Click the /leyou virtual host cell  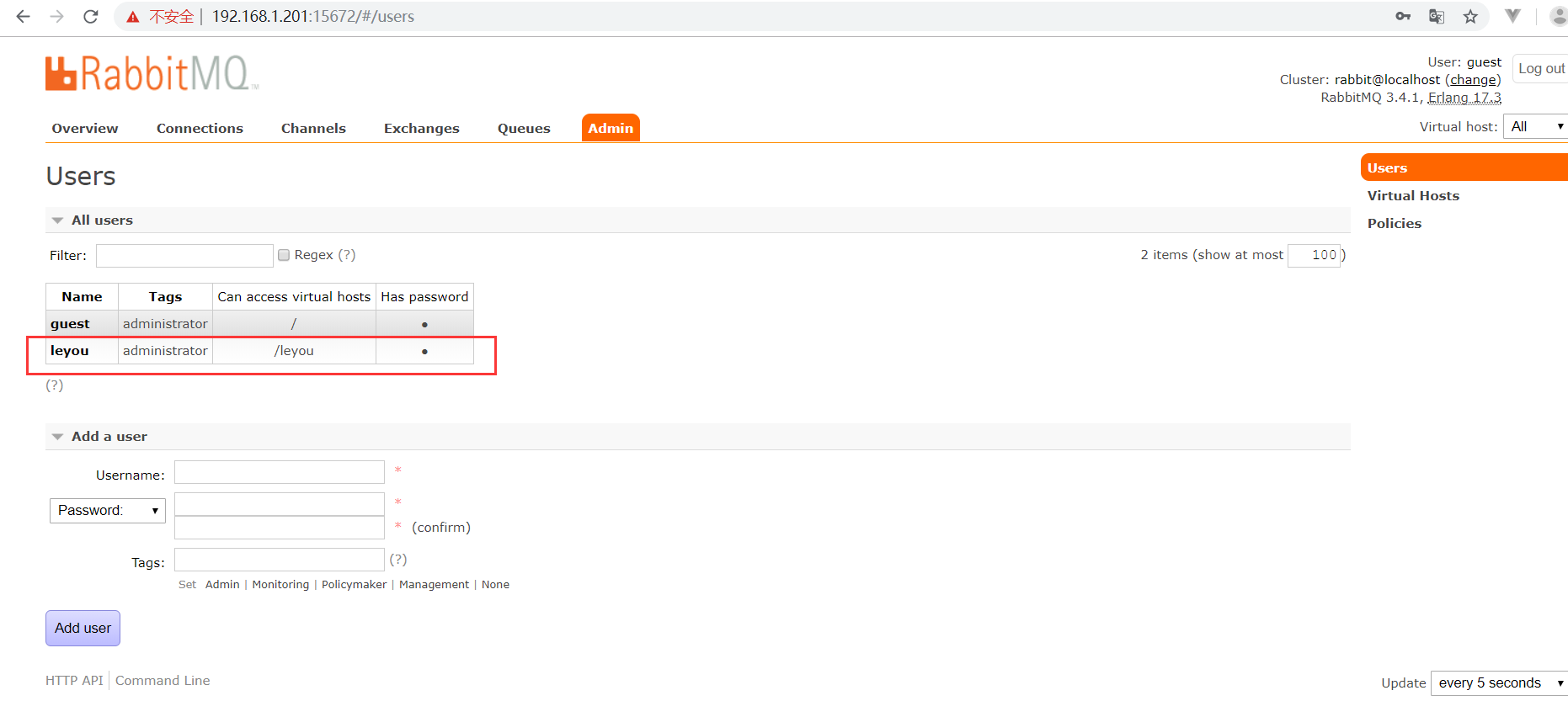point(294,351)
